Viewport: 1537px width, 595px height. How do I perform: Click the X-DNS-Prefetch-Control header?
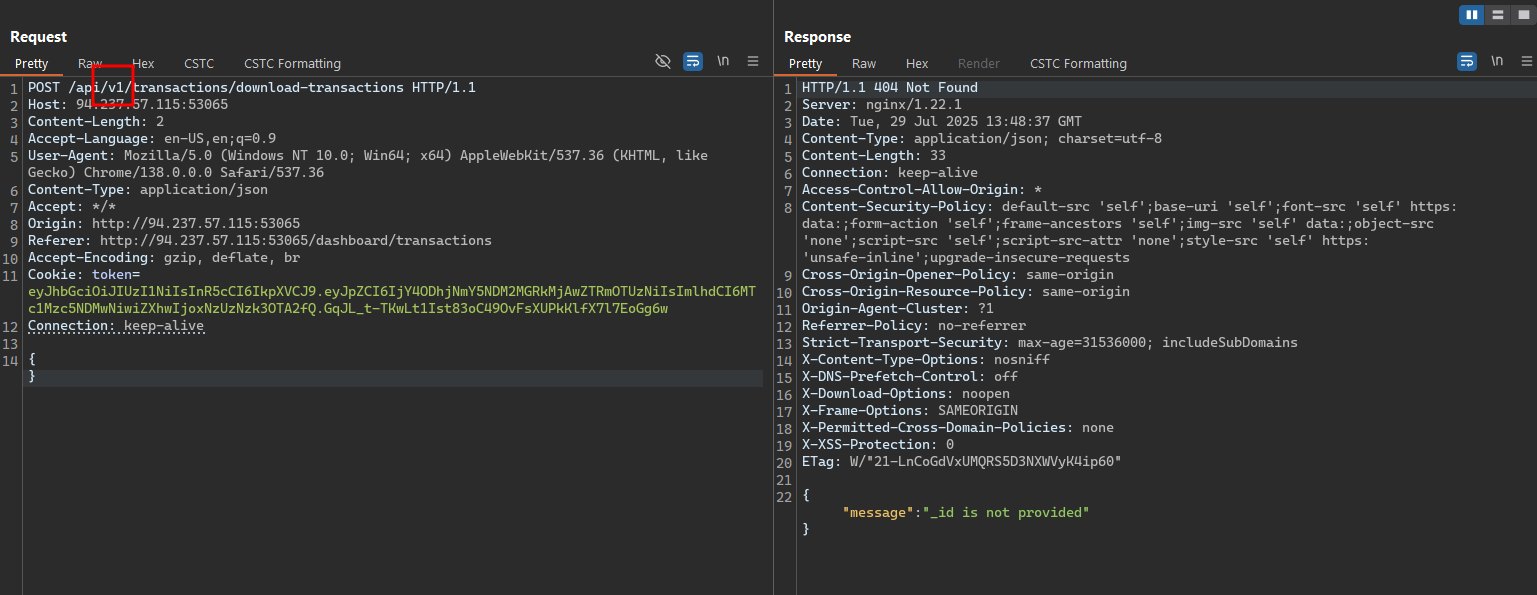[x=910, y=376]
